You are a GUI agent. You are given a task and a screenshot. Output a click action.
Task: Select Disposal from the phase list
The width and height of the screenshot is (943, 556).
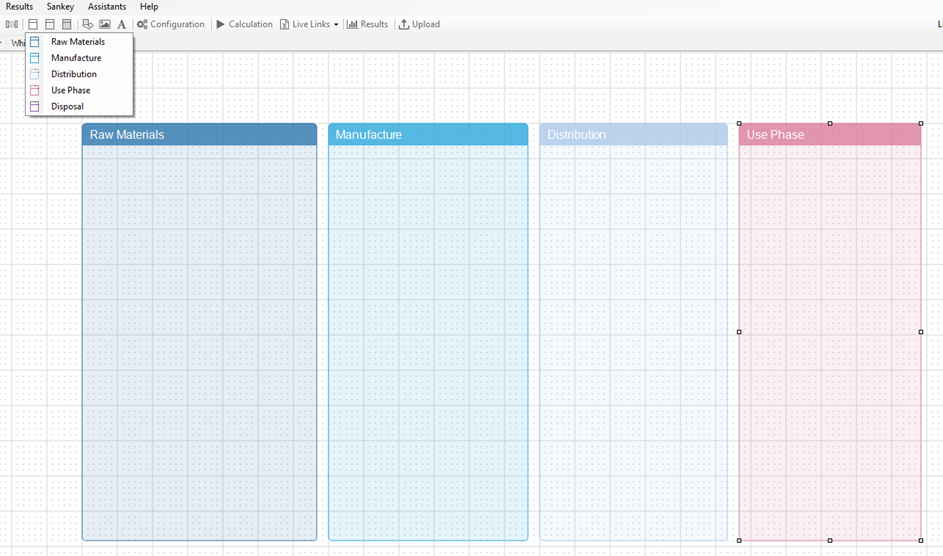point(67,106)
